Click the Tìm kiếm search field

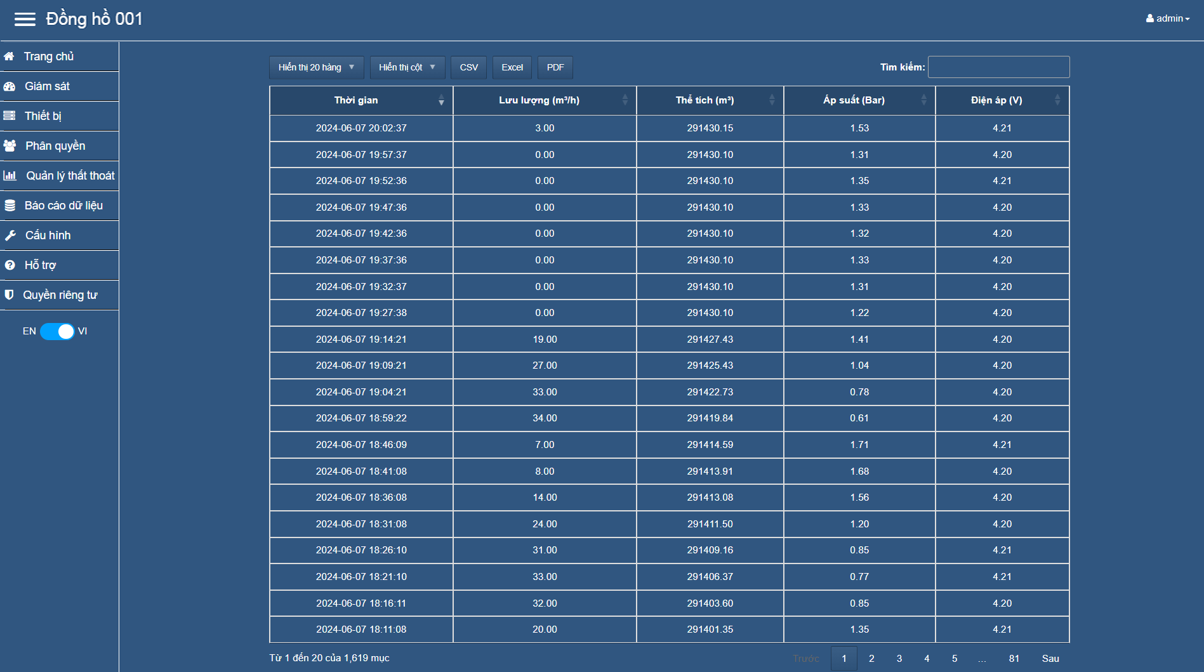pos(998,67)
